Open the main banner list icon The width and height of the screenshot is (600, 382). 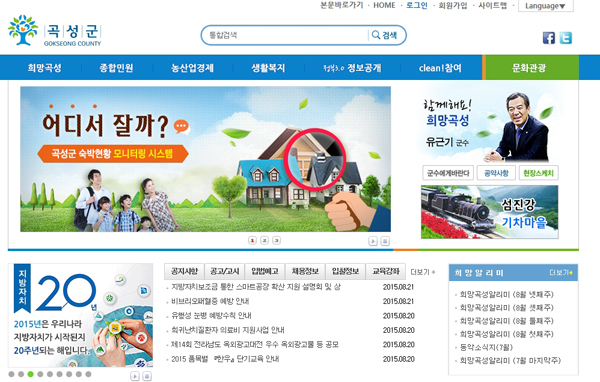coord(385,241)
